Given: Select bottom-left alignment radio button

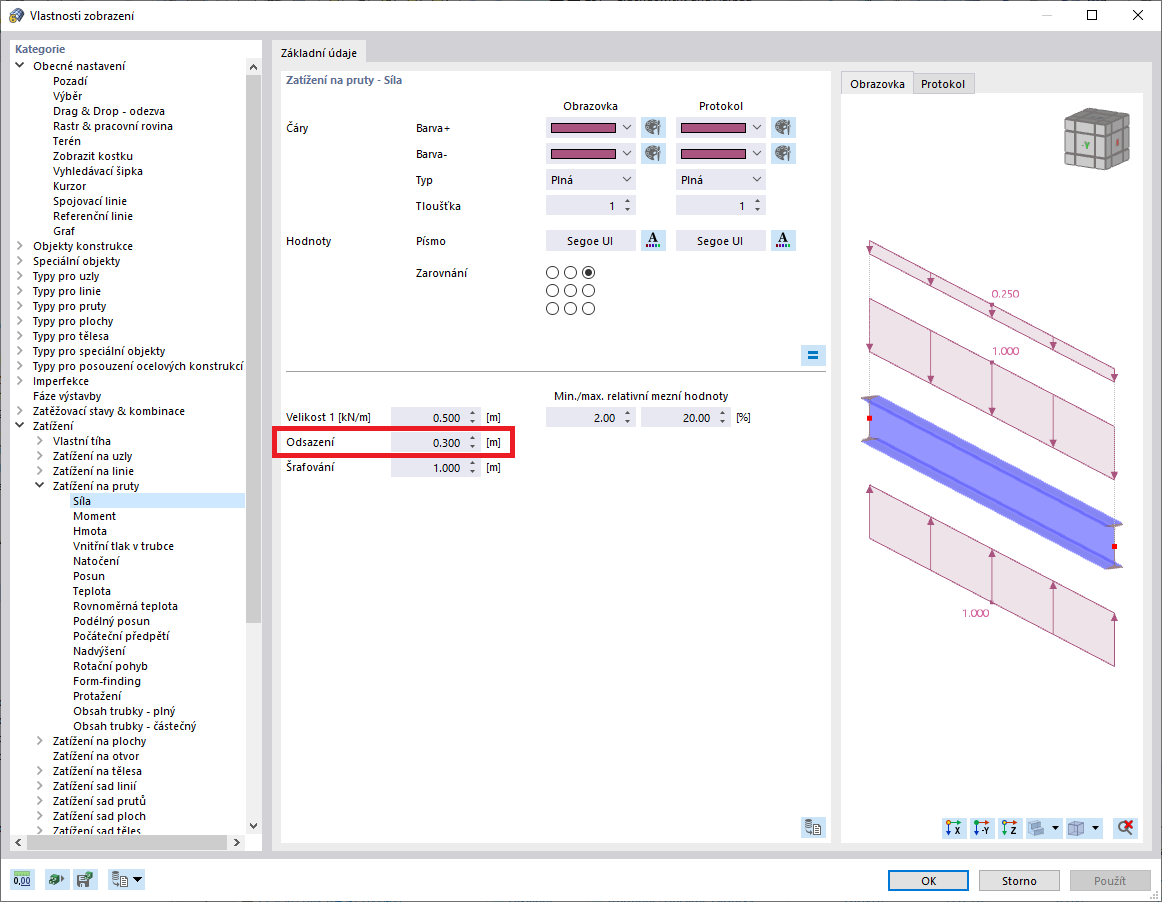Looking at the screenshot, I should point(552,308).
